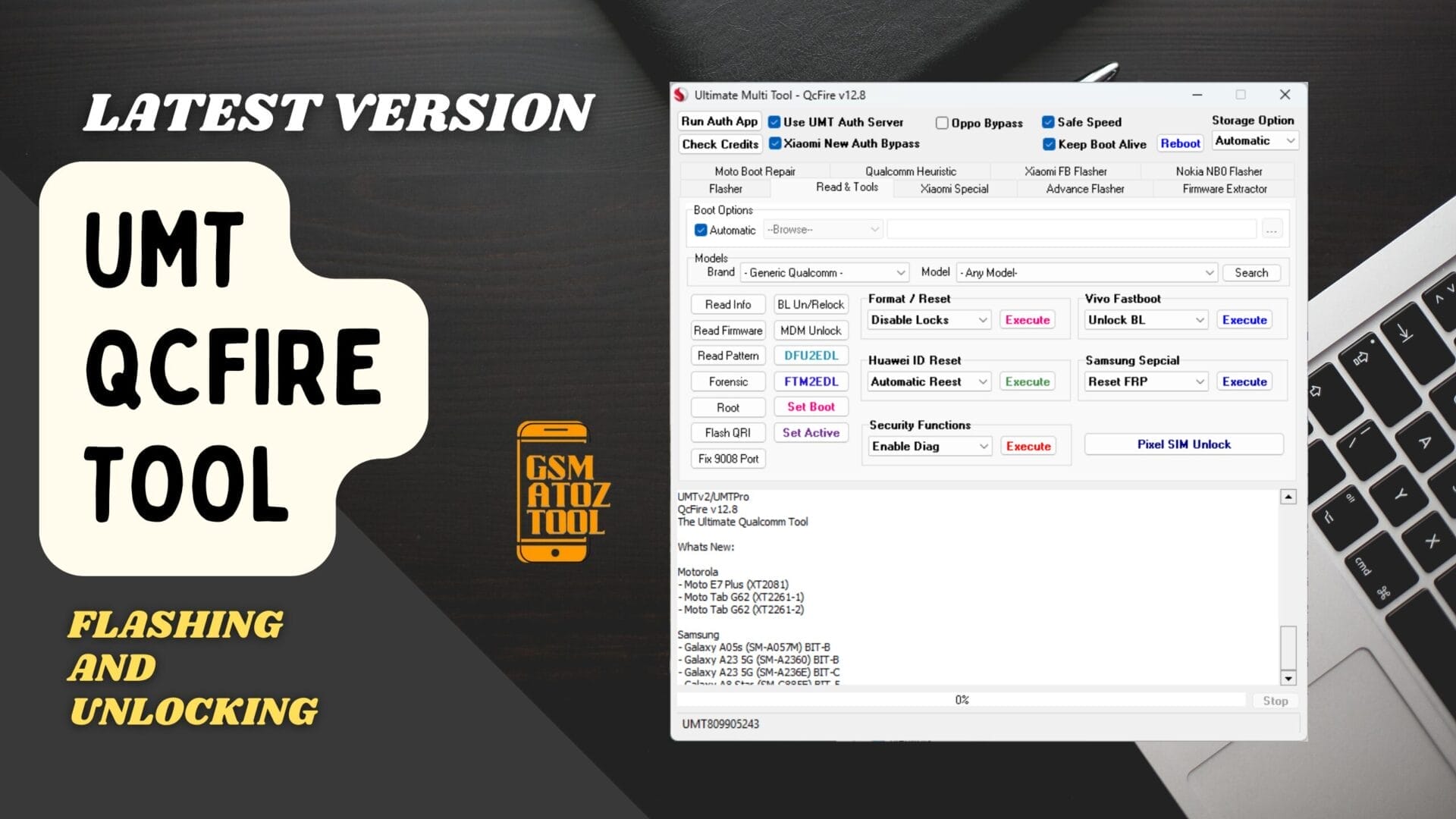This screenshot has width=1456, height=819.
Task: Toggle the Keep Boot Alive checkbox
Action: click(x=1049, y=144)
